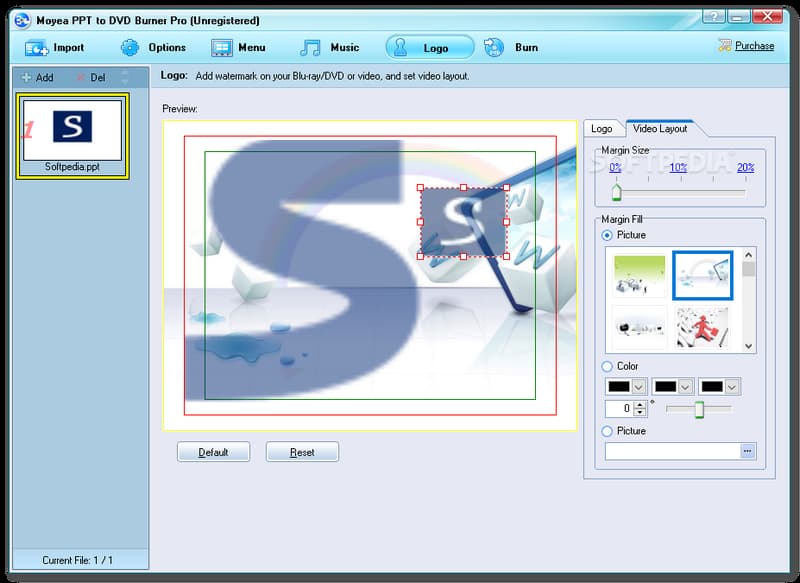This screenshot has height=583, width=800.
Task: Open the Import section
Action: (x=54, y=48)
